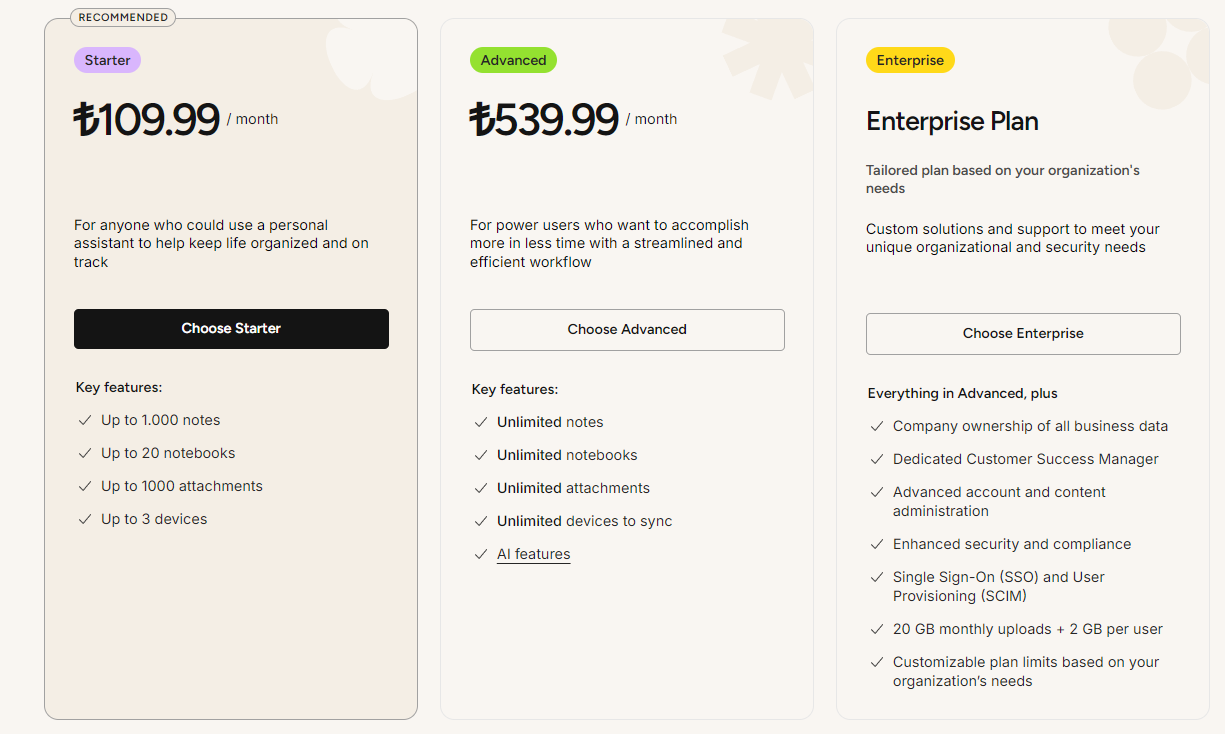
Task: Click checkmark beside Enhanced security and compliance
Action: (x=877, y=545)
